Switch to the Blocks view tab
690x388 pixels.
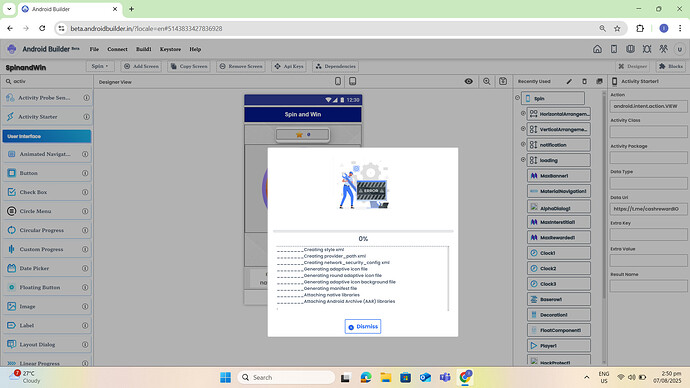click(671, 66)
